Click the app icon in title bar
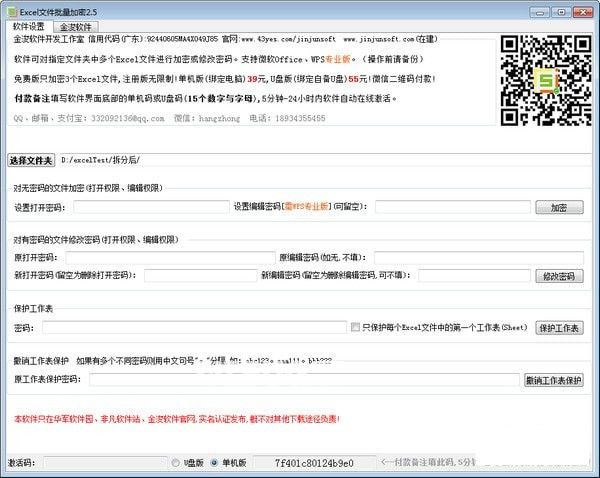The height and width of the screenshot is (478, 600). pyautogui.click(x=12, y=12)
